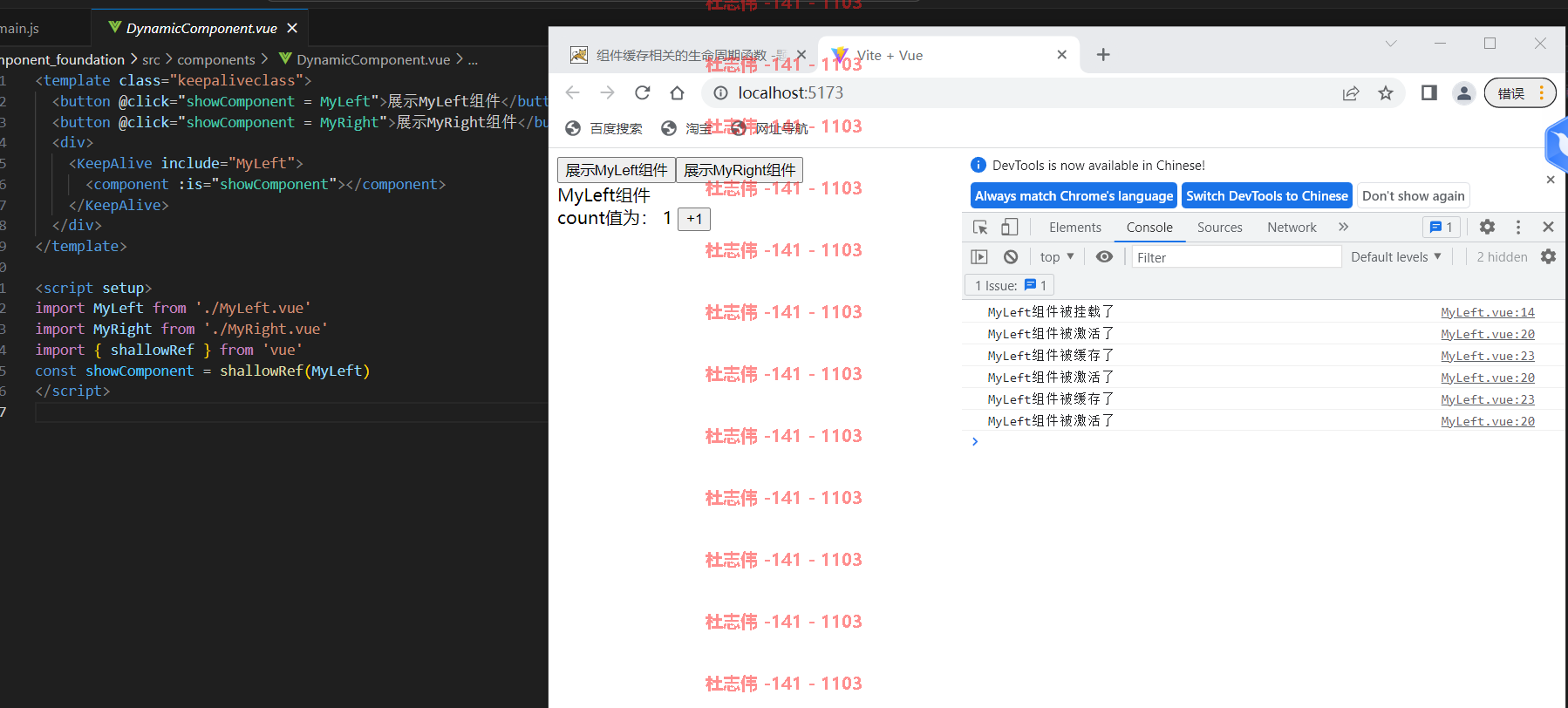Image resolution: width=1568 pixels, height=708 pixels.
Task: Reload the localhost page
Action: tap(643, 92)
